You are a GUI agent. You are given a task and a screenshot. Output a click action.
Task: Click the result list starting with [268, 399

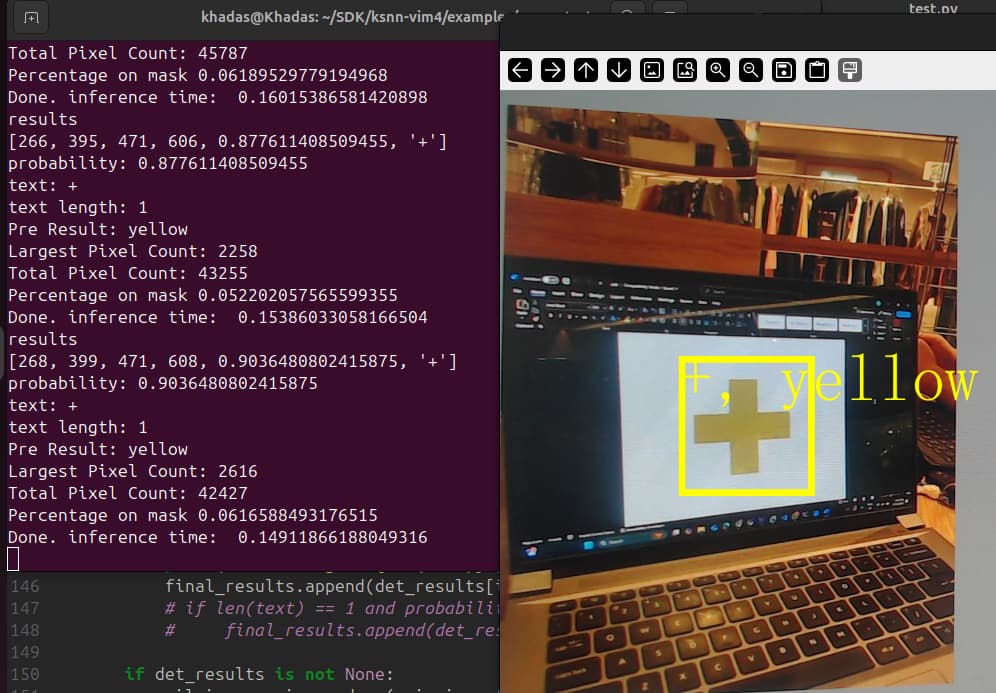click(232, 361)
